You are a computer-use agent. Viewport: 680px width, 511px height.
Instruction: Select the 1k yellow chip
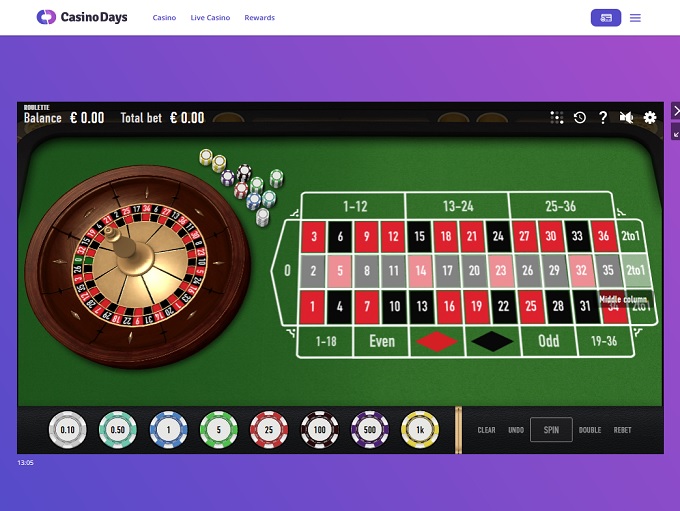(420, 429)
